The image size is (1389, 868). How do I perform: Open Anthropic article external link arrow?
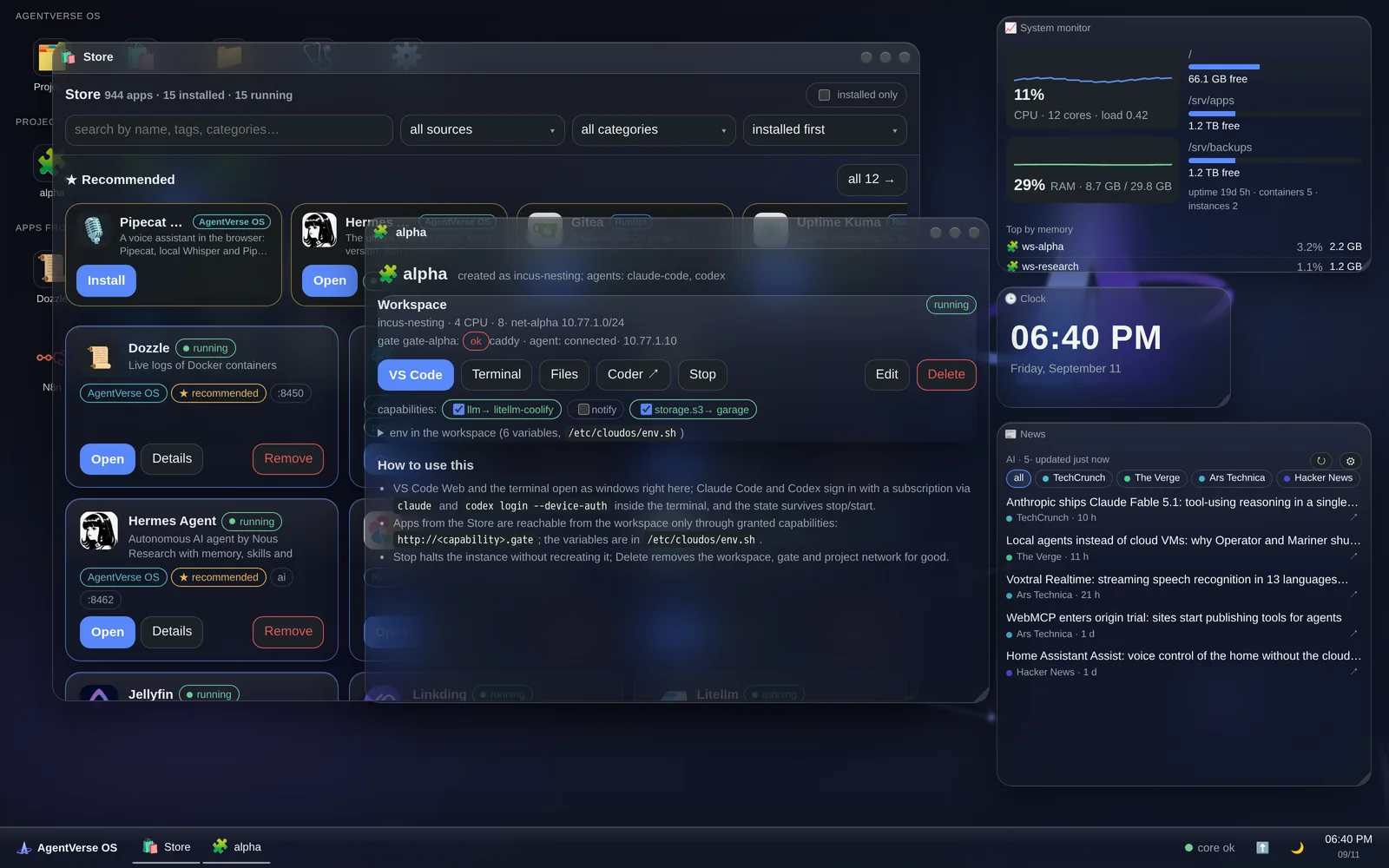(1353, 517)
